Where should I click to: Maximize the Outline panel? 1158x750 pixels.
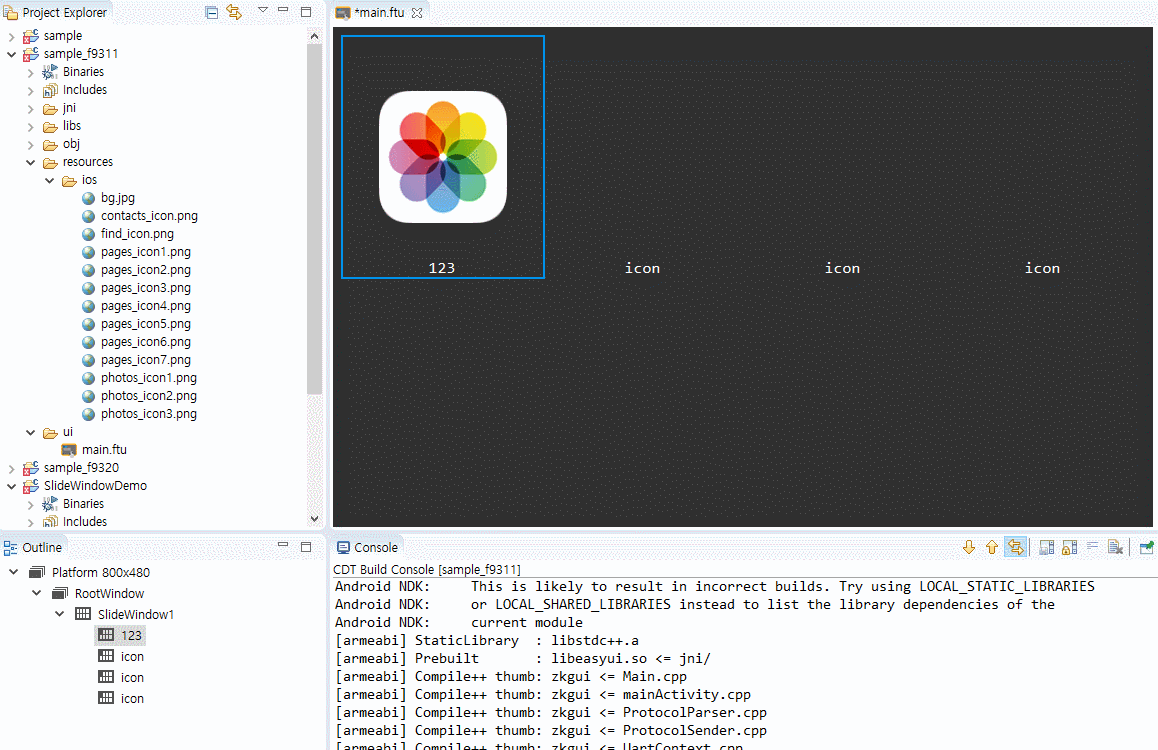(306, 546)
